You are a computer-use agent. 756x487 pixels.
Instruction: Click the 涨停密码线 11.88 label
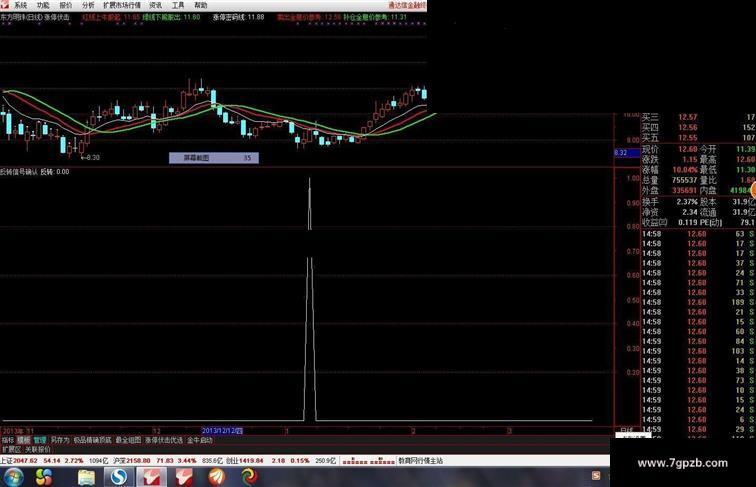coord(239,17)
